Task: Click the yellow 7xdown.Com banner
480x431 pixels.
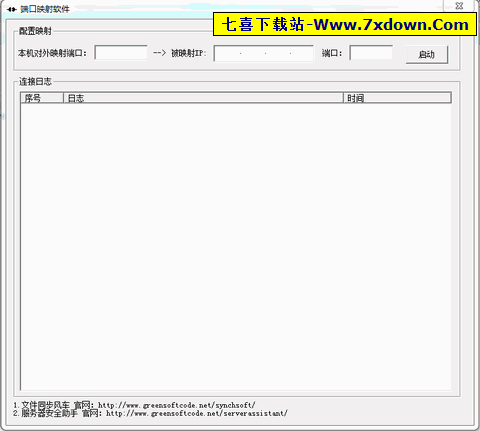Action: [x=345, y=24]
